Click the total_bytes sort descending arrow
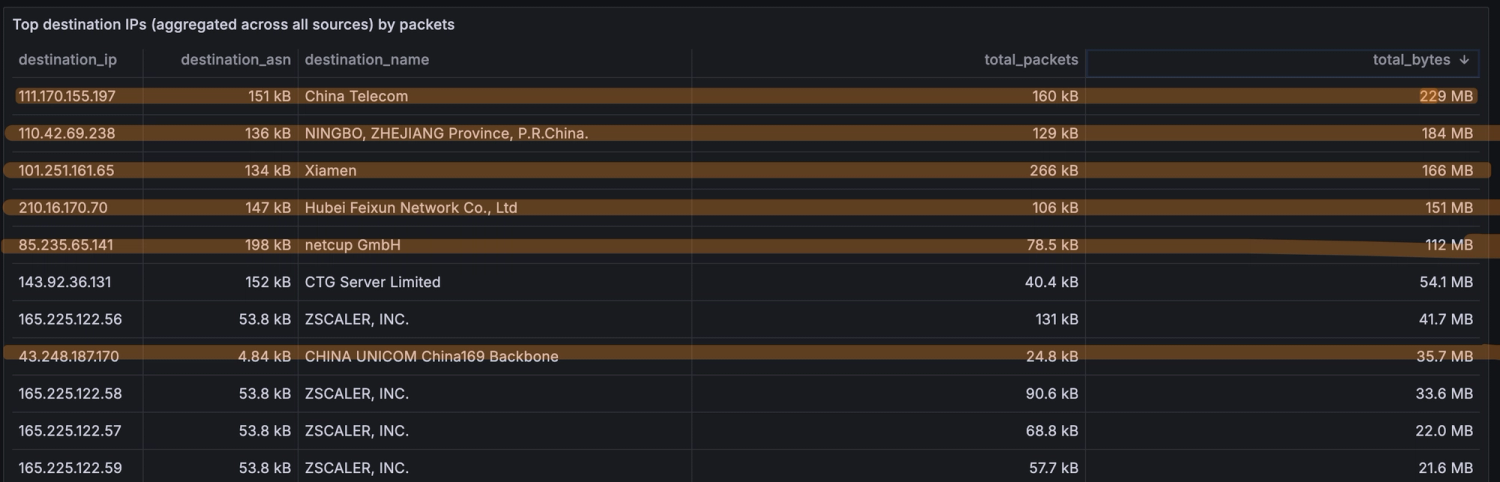The height and width of the screenshot is (482, 1500). click(x=1465, y=60)
